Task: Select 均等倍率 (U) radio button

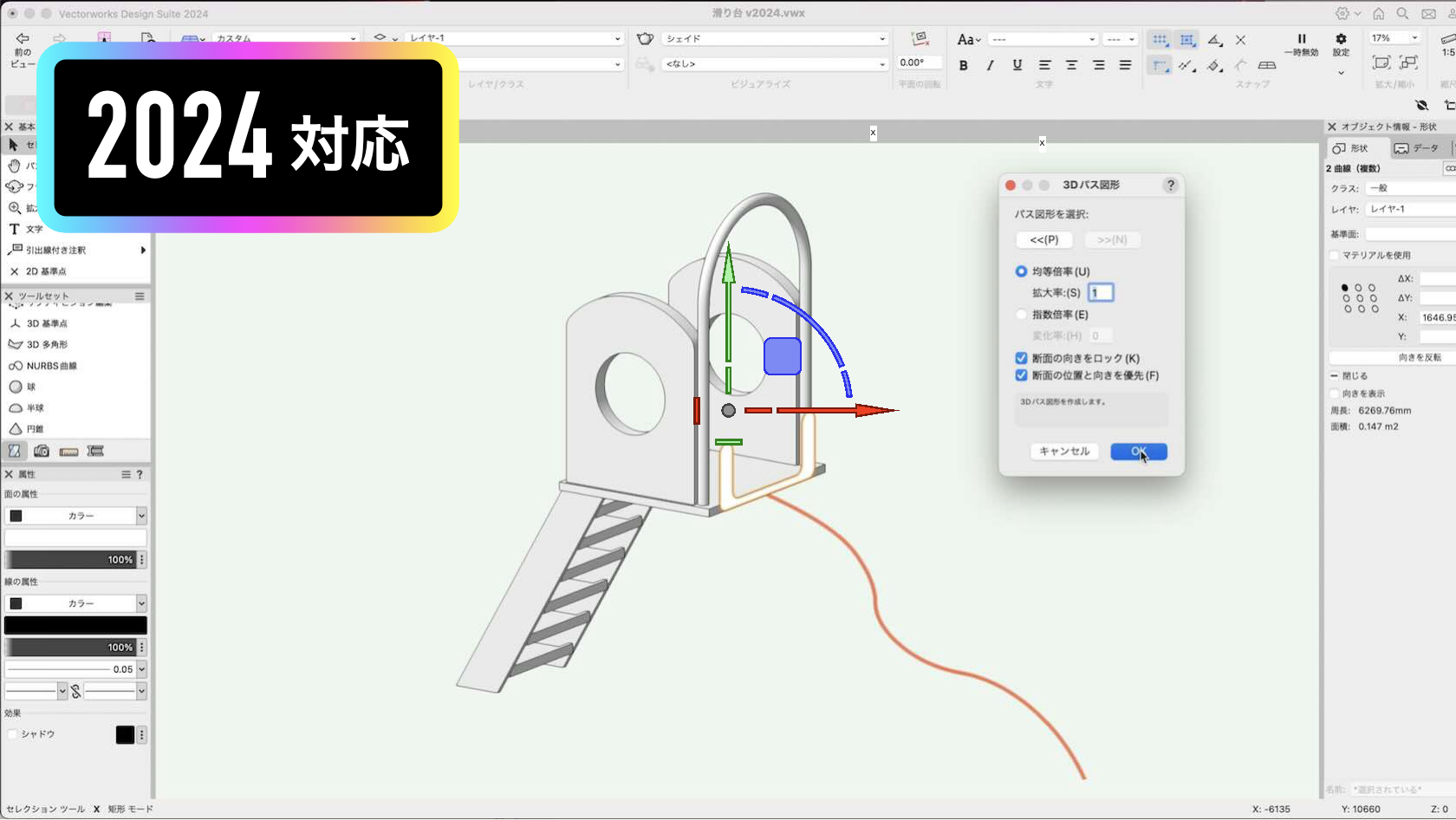Action: click(1021, 271)
